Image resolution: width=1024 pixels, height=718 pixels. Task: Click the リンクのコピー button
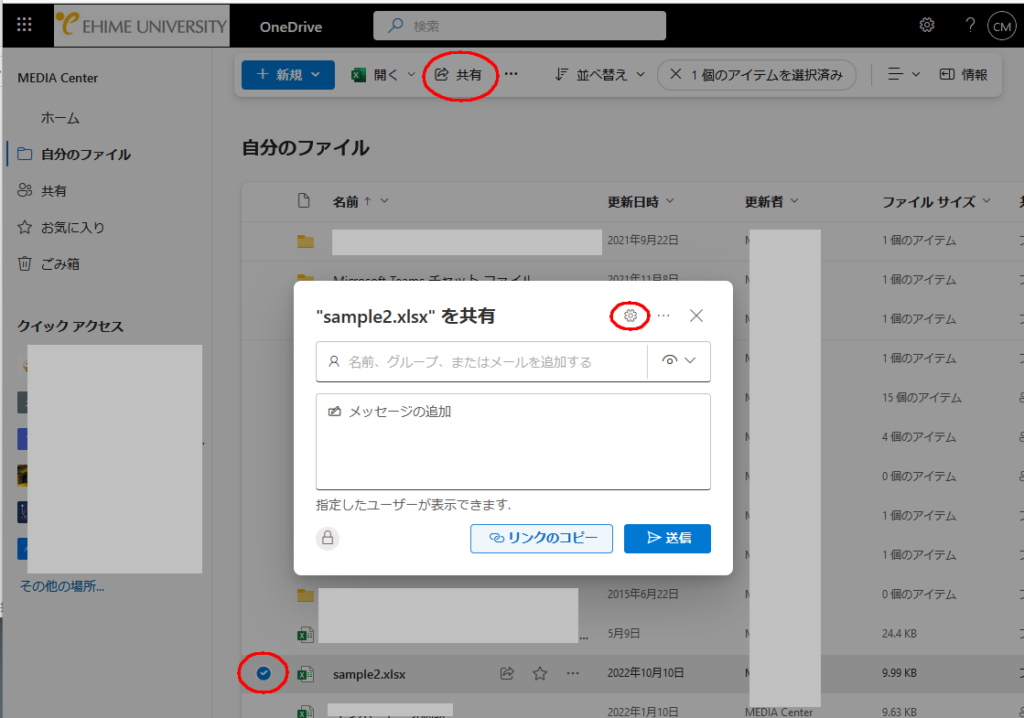[x=541, y=538]
